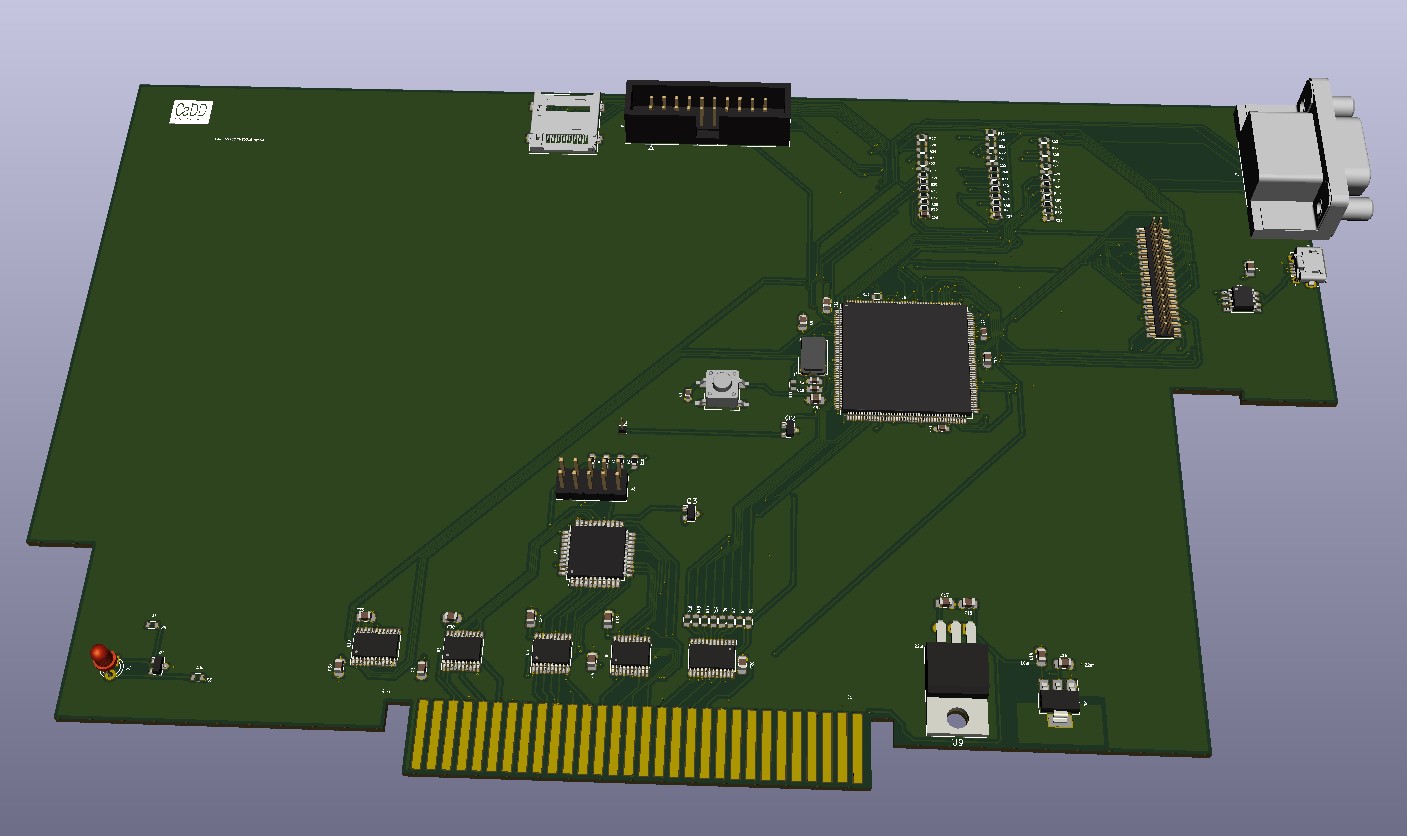The height and width of the screenshot is (836, 1407).
Task: Click the micro USB port
Action: point(1309,266)
